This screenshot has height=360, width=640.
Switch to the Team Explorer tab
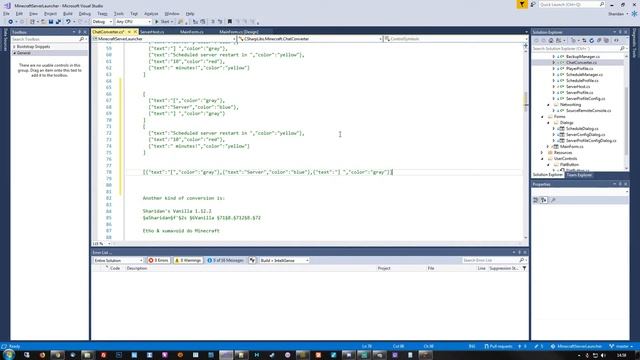[579, 175]
